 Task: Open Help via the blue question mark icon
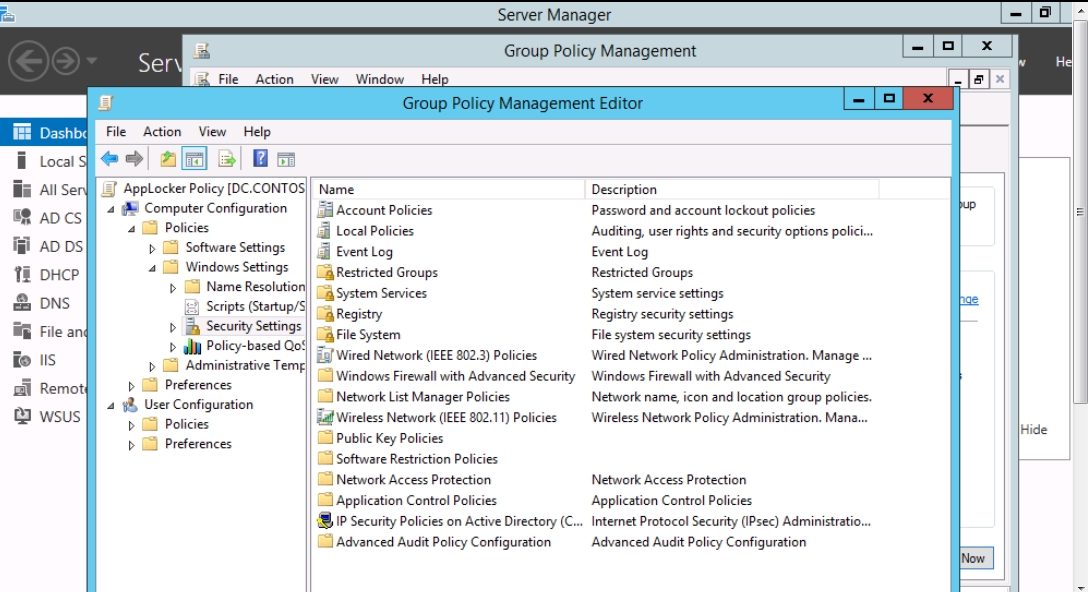pos(260,159)
